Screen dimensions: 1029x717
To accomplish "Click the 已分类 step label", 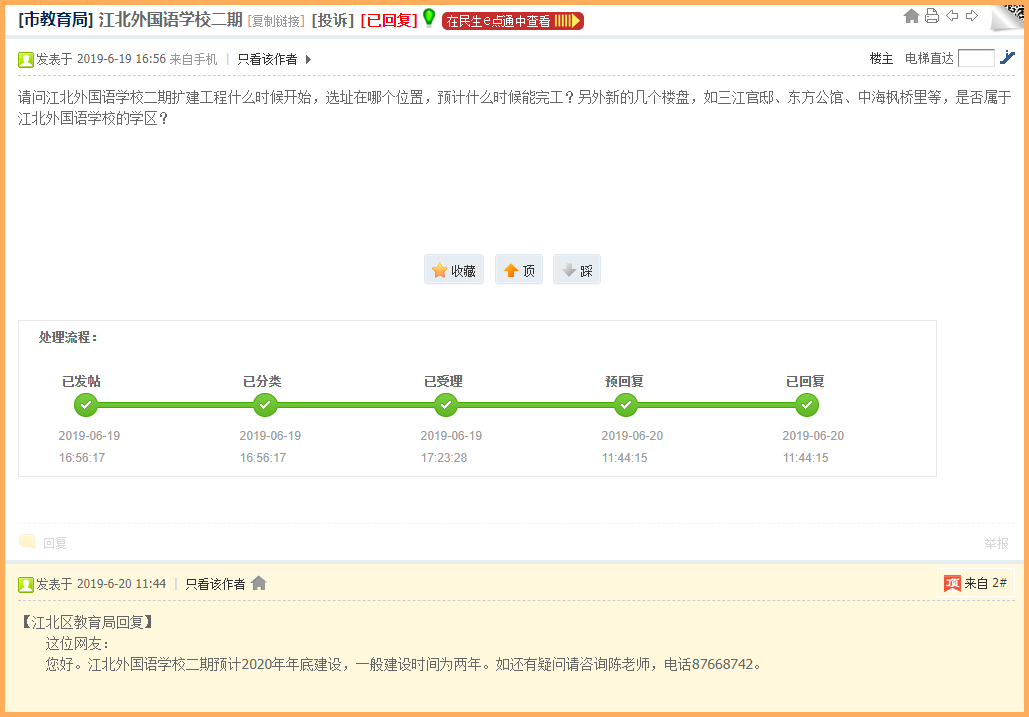I will (x=262, y=381).
